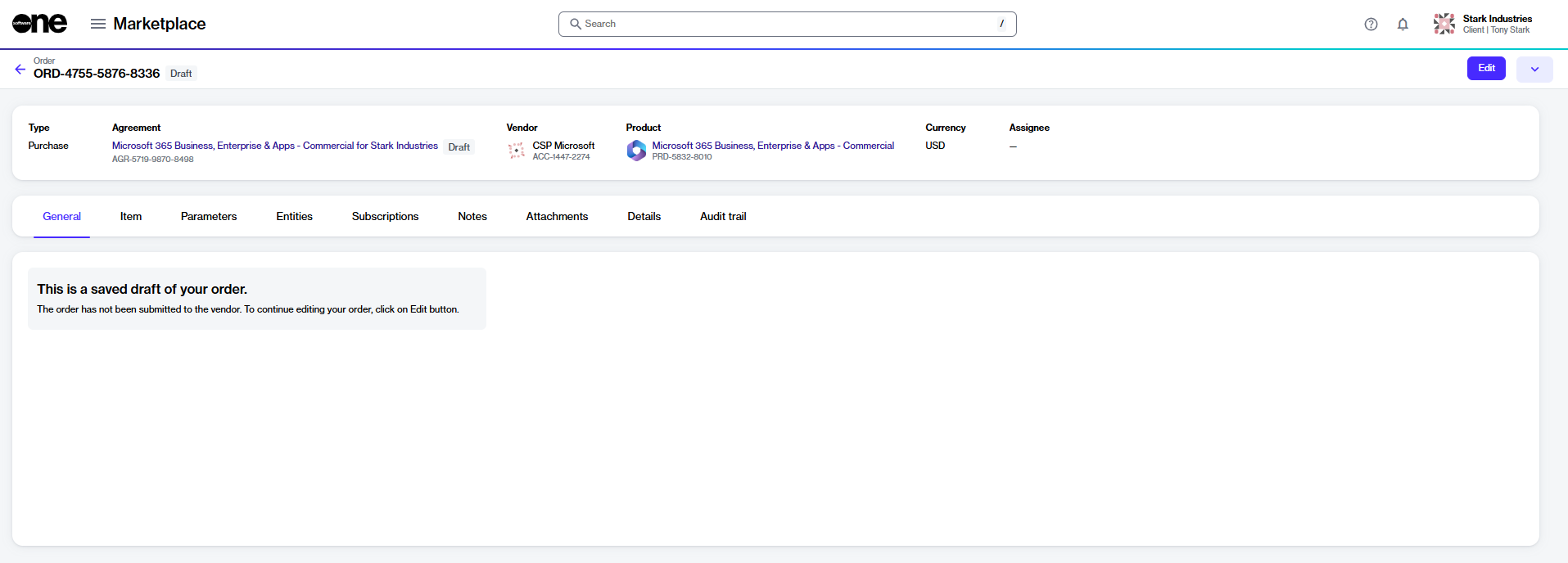
Task: Click the Edit button
Action: tap(1486, 69)
